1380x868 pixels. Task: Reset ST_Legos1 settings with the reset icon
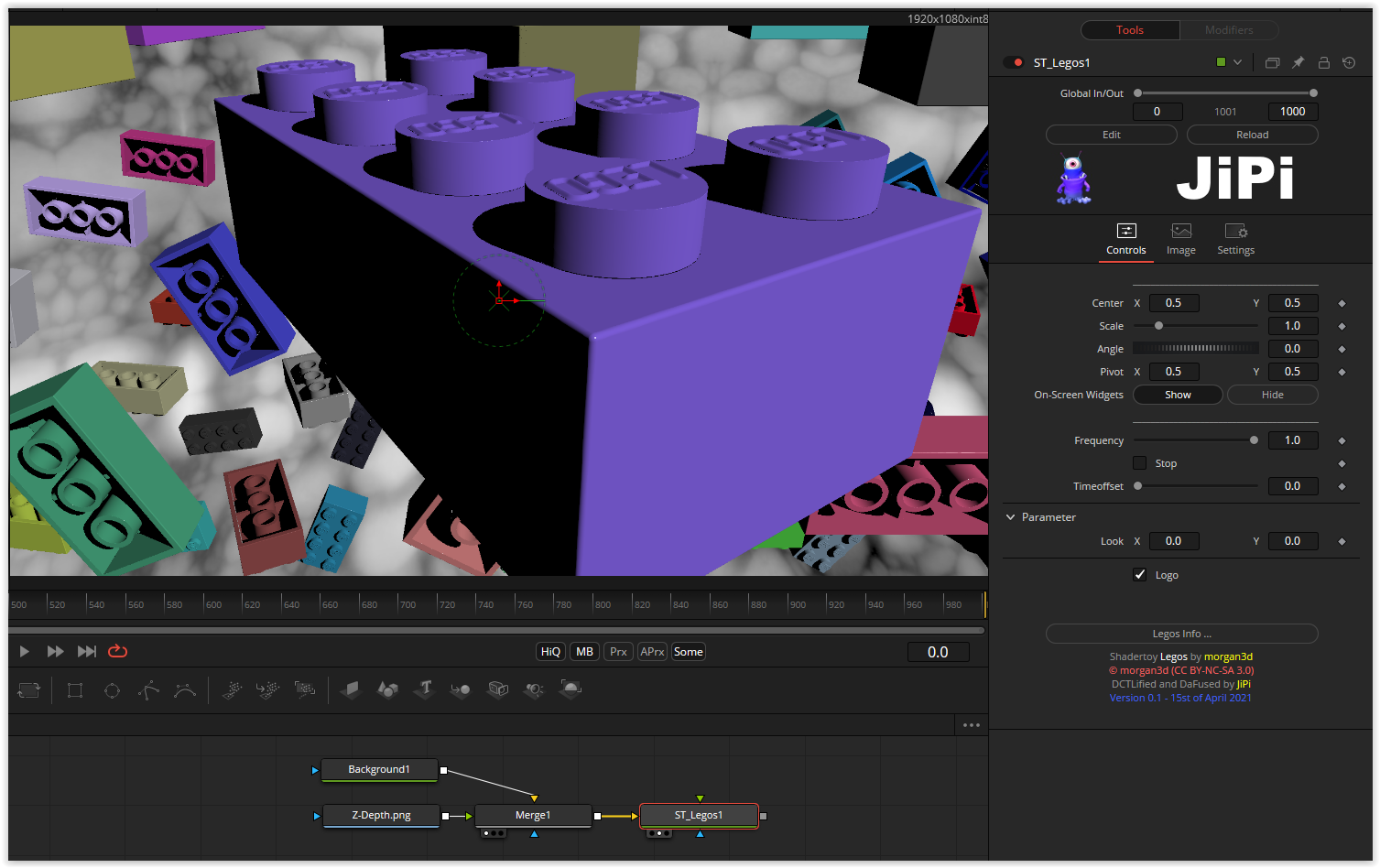click(1349, 62)
